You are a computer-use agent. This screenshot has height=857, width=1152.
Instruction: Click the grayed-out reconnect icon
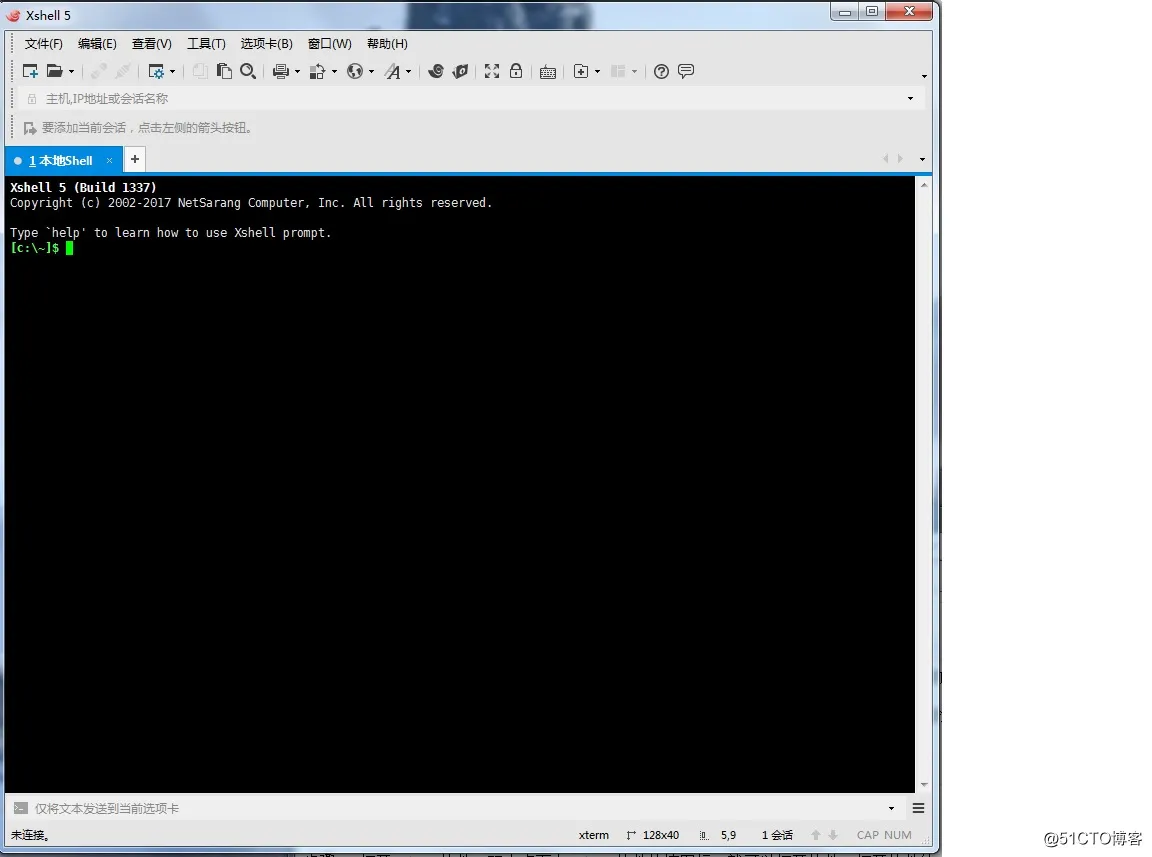point(98,71)
